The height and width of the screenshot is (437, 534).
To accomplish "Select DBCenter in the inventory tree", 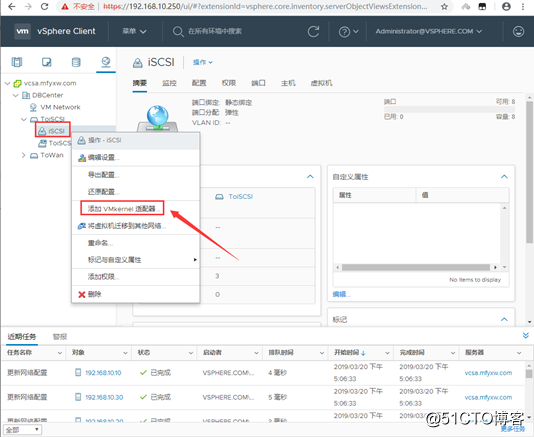I will (x=47, y=95).
